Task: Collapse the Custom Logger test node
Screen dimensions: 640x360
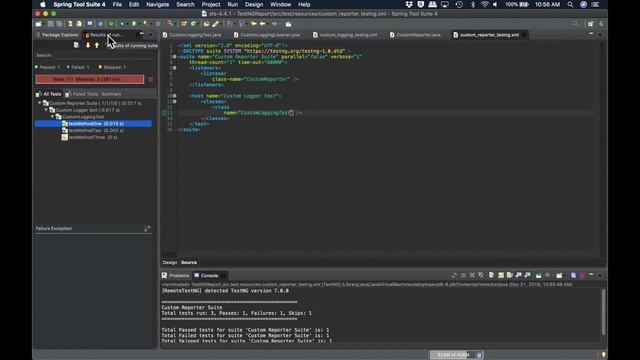Action: click(46, 110)
